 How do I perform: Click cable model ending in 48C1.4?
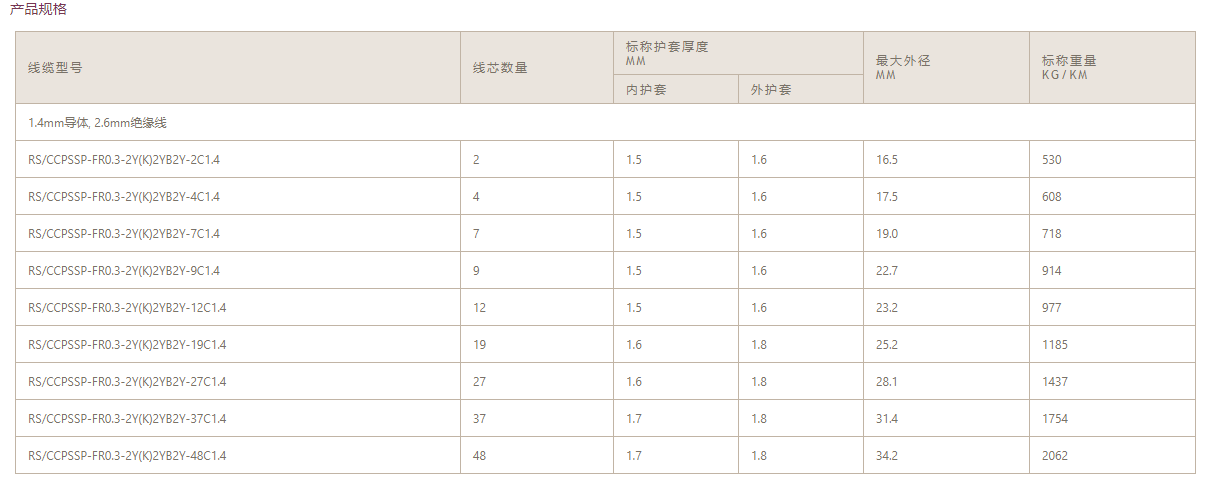pos(127,456)
